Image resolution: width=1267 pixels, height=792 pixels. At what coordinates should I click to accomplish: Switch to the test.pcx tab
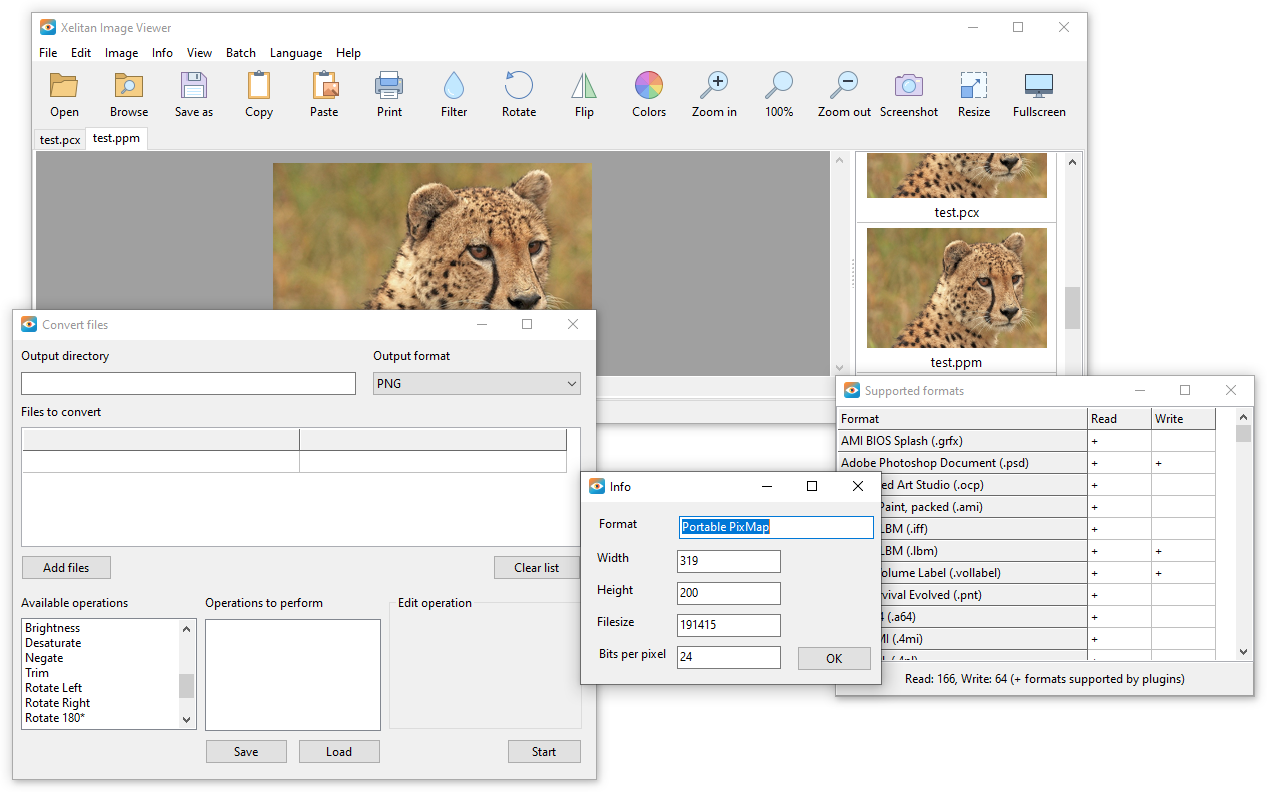click(60, 140)
